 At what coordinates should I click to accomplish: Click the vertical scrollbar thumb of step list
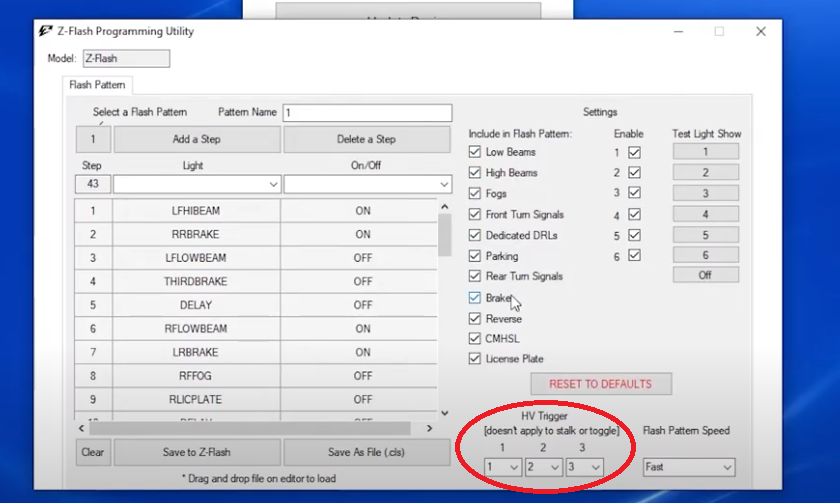(x=445, y=235)
